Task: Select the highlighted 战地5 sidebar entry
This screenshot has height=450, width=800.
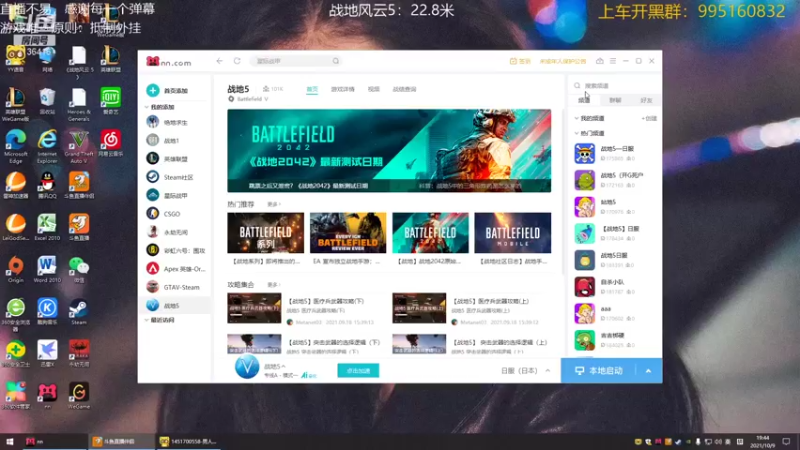Action: coord(175,306)
